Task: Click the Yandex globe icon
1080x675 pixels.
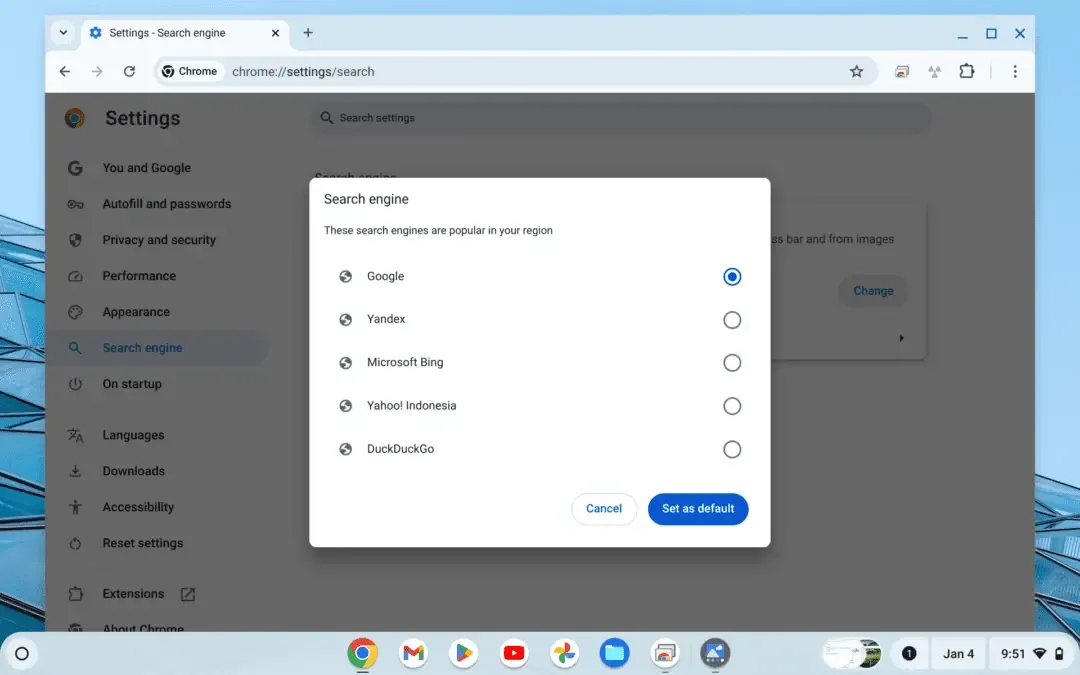Action: pyautogui.click(x=346, y=320)
